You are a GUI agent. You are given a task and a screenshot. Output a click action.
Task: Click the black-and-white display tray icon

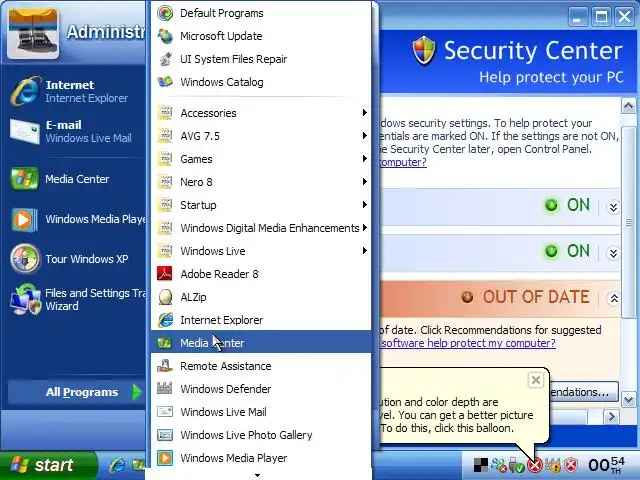(481, 465)
